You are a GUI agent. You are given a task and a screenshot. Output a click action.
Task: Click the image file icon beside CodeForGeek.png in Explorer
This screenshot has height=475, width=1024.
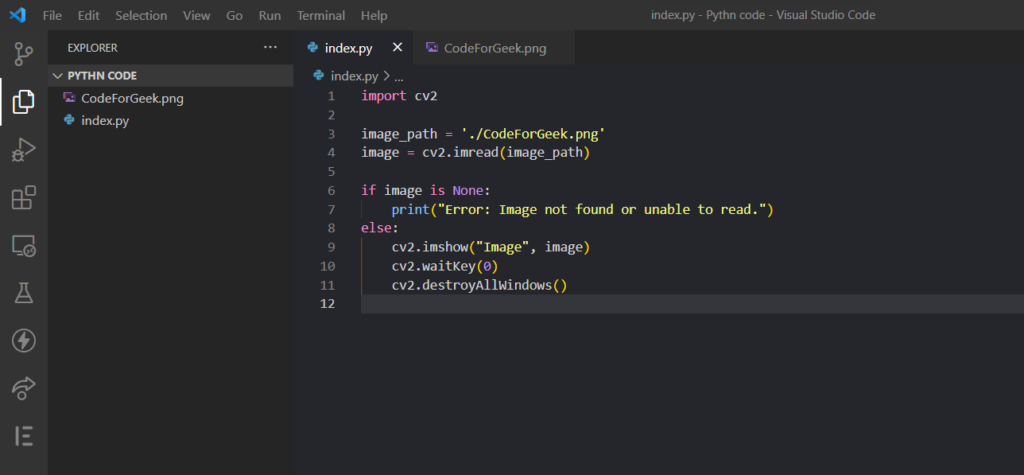click(69, 98)
